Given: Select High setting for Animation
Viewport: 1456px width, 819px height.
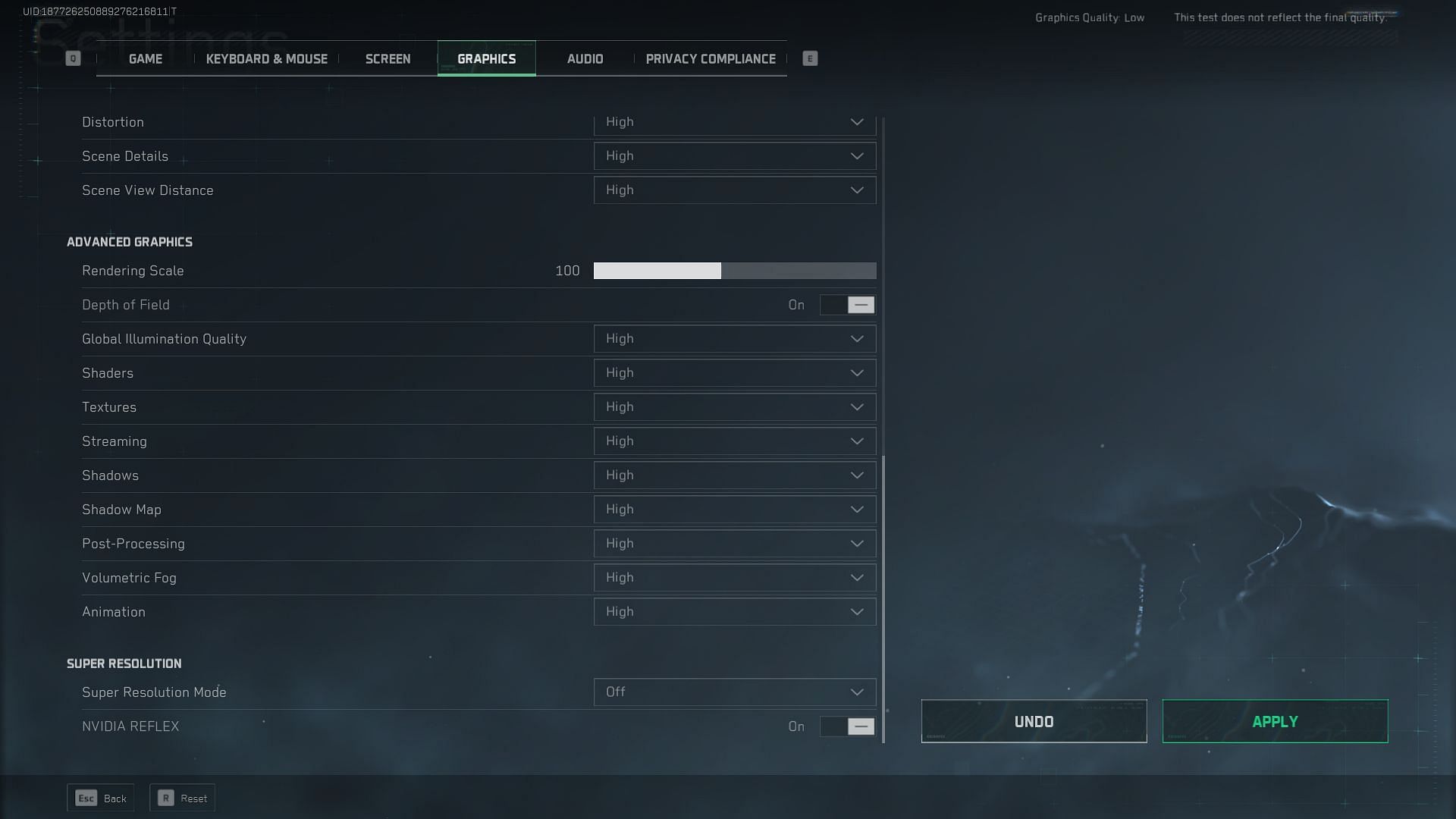Looking at the screenshot, I should pos(734,611).
